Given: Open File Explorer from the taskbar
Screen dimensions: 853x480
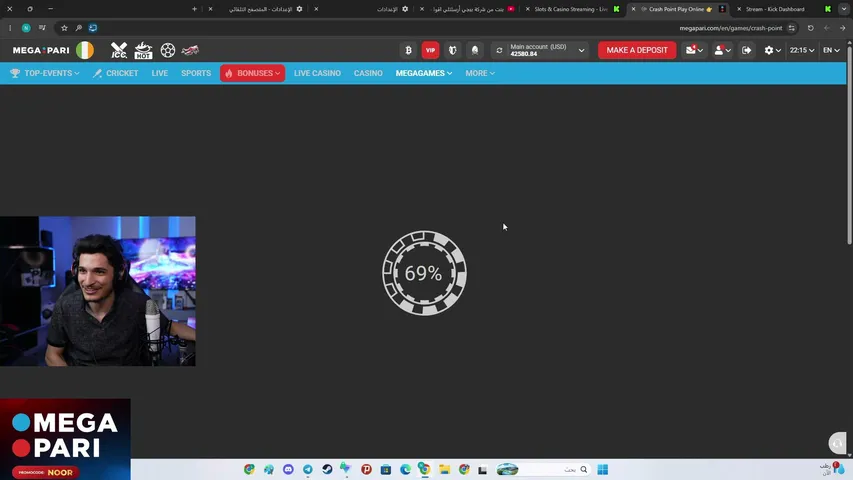Looking at the screenshot, I should point(444,469).
